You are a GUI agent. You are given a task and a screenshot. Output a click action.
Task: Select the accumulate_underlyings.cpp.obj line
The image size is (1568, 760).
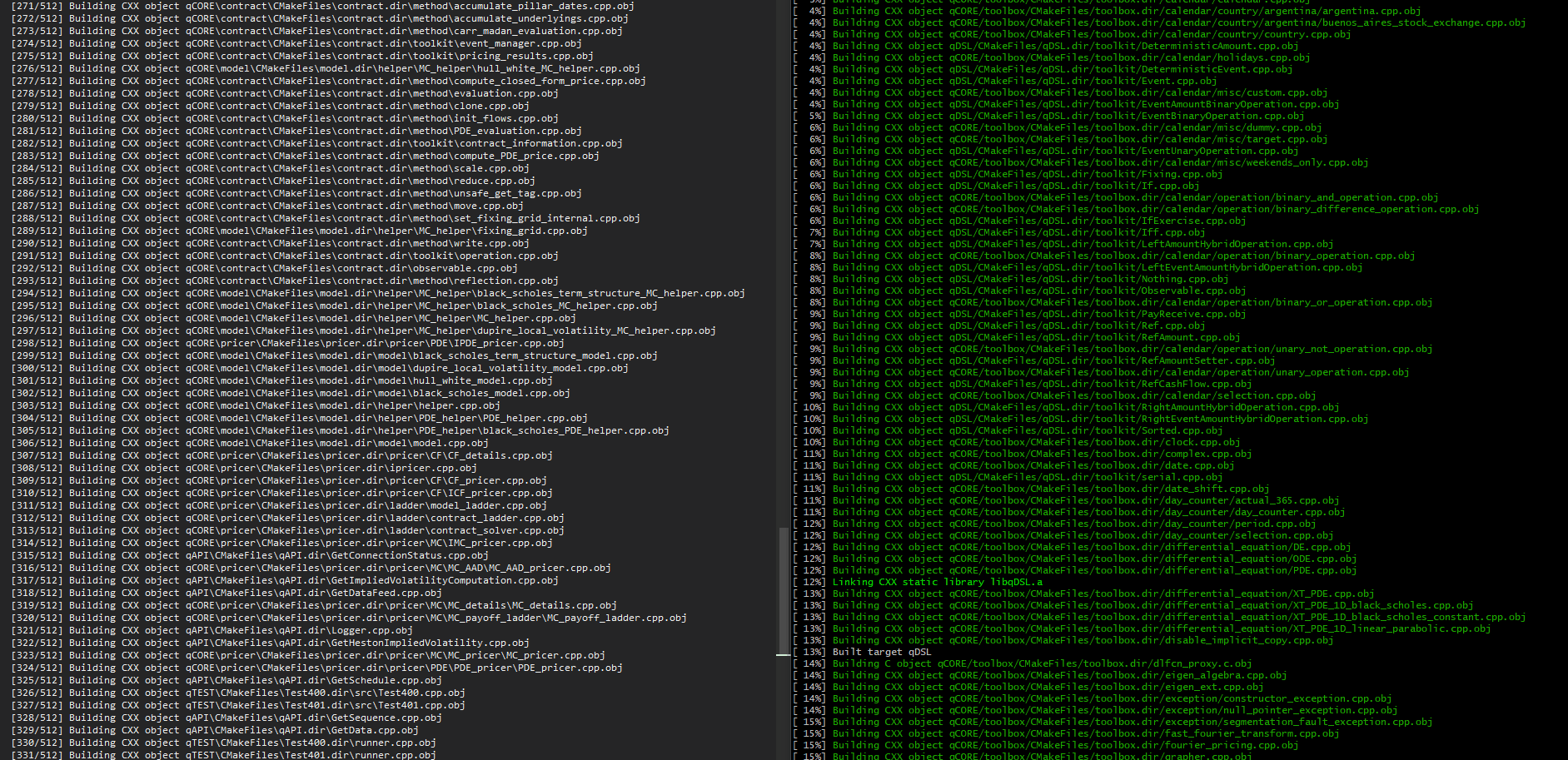click(x=320, y=18)
